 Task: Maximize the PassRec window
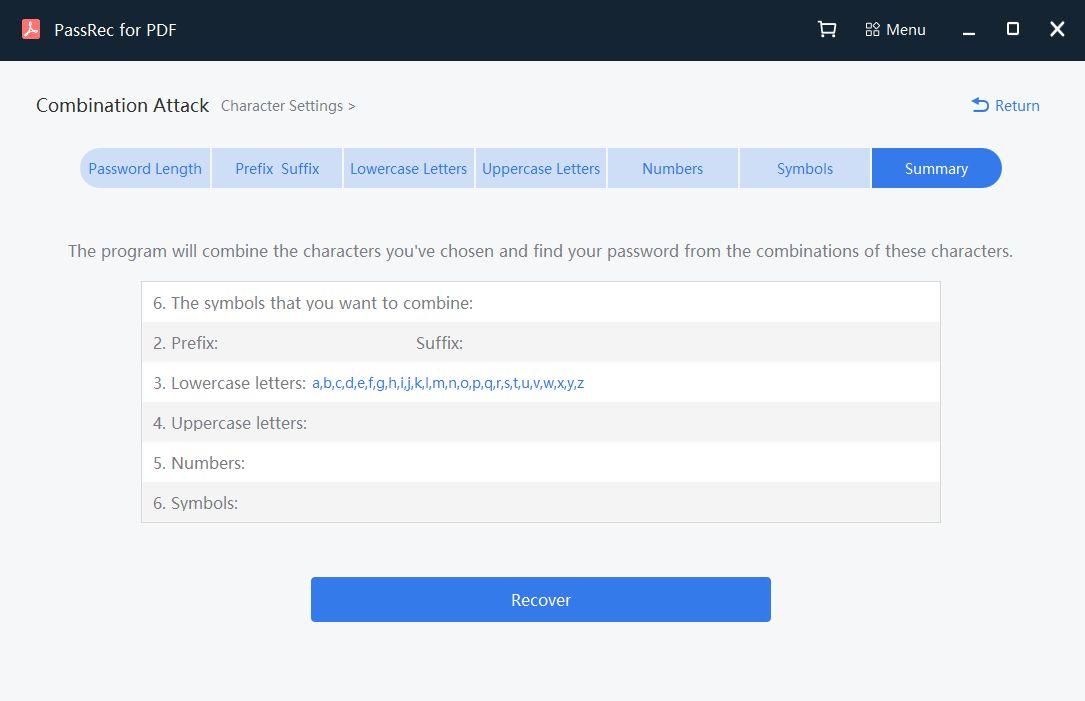click(x=1012, y=29)
